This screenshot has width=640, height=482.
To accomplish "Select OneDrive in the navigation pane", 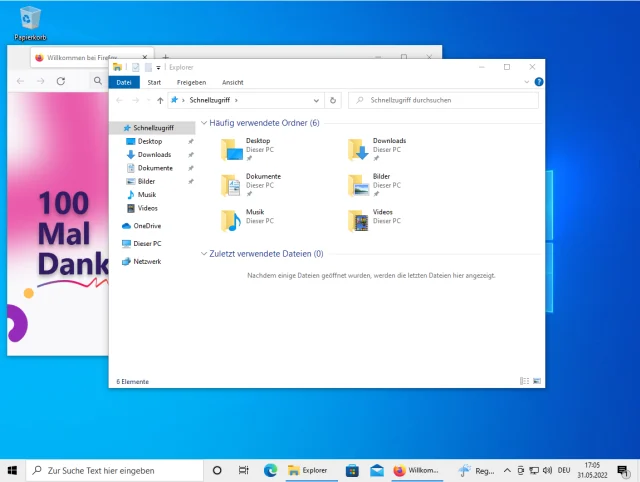I will click(146, 226).
